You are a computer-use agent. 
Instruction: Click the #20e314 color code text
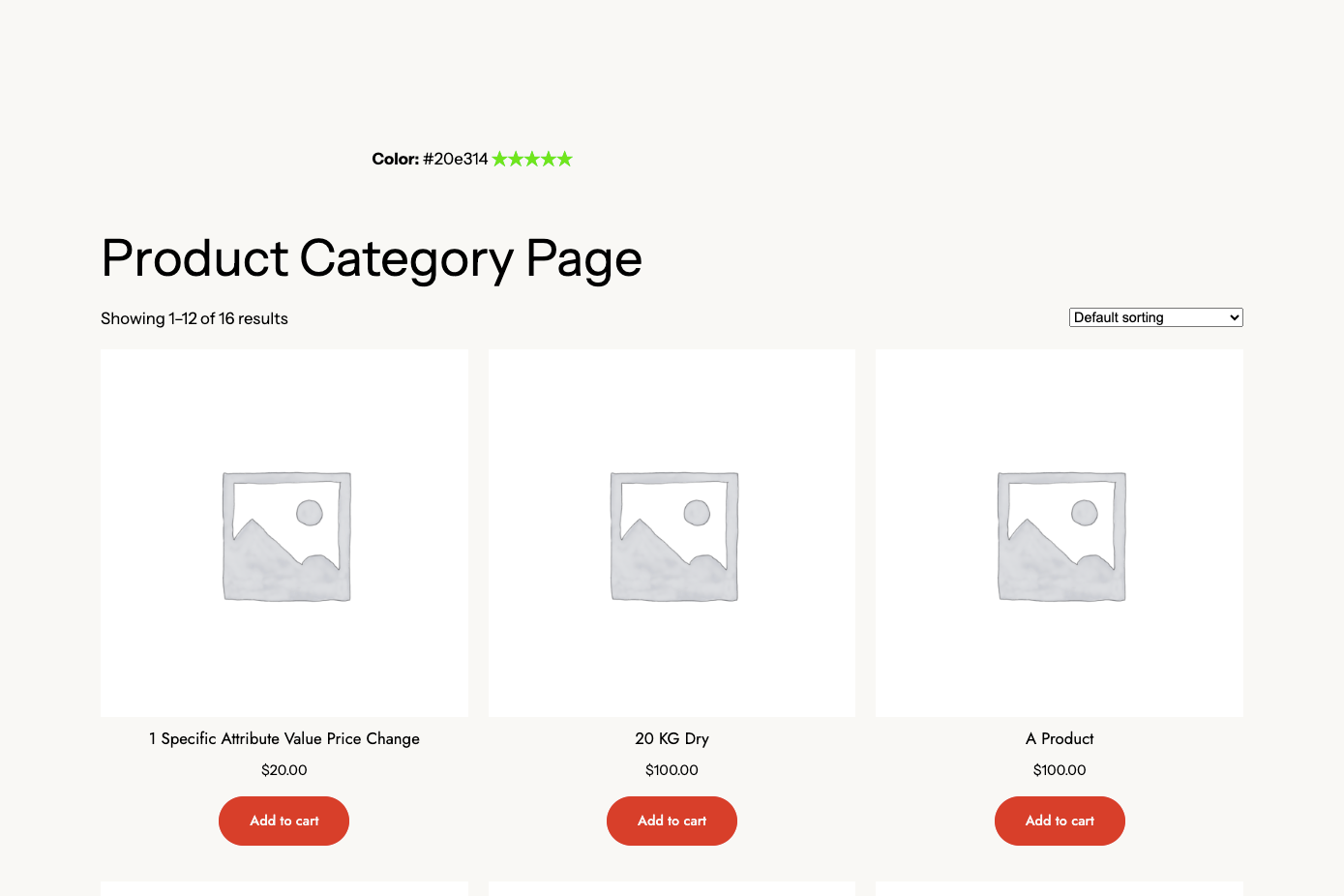(456, 159)
